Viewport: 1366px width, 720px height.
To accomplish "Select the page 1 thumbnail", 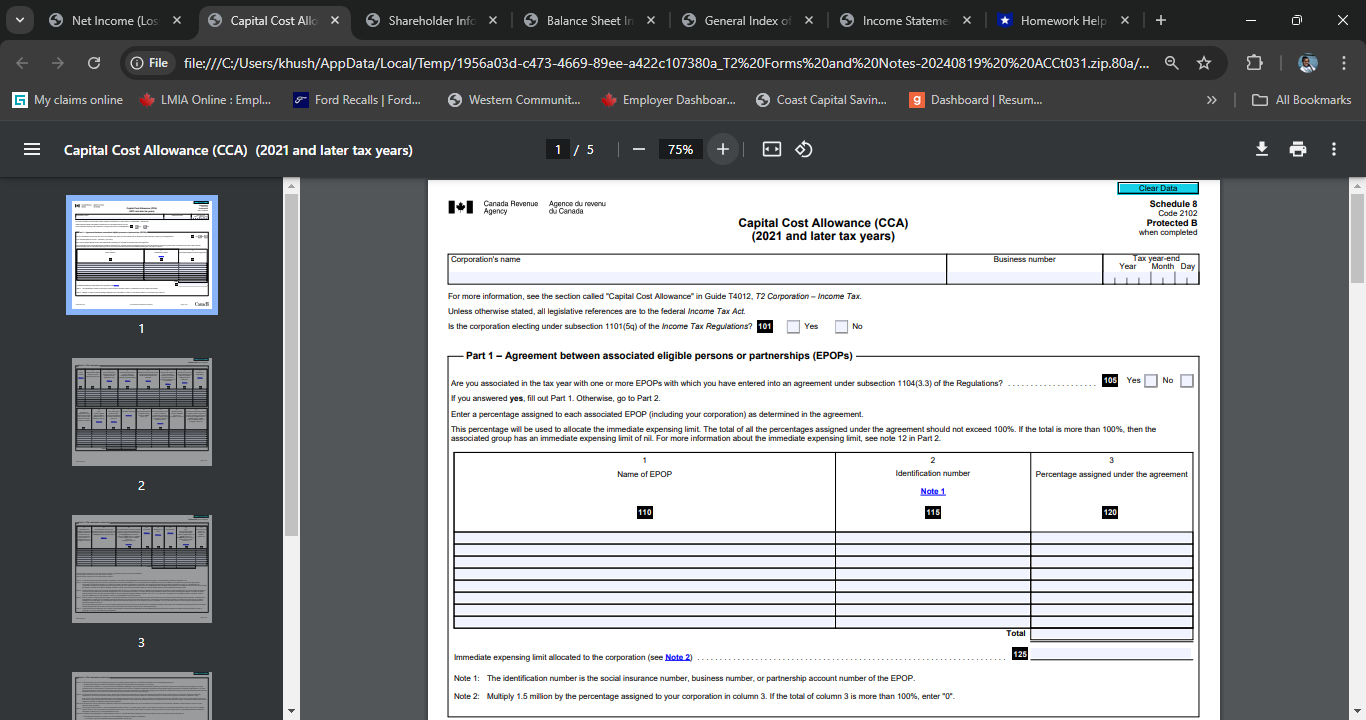I will coord(142,254).
